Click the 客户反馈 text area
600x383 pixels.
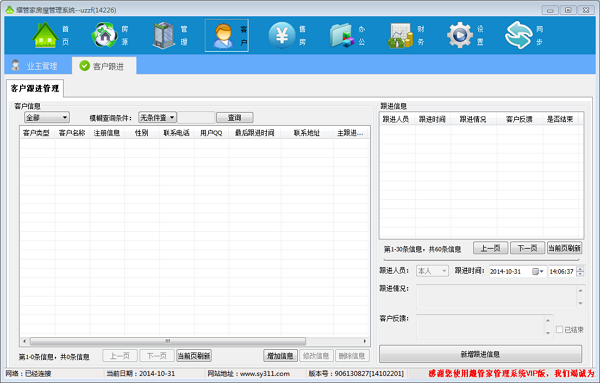pos(480,326)
